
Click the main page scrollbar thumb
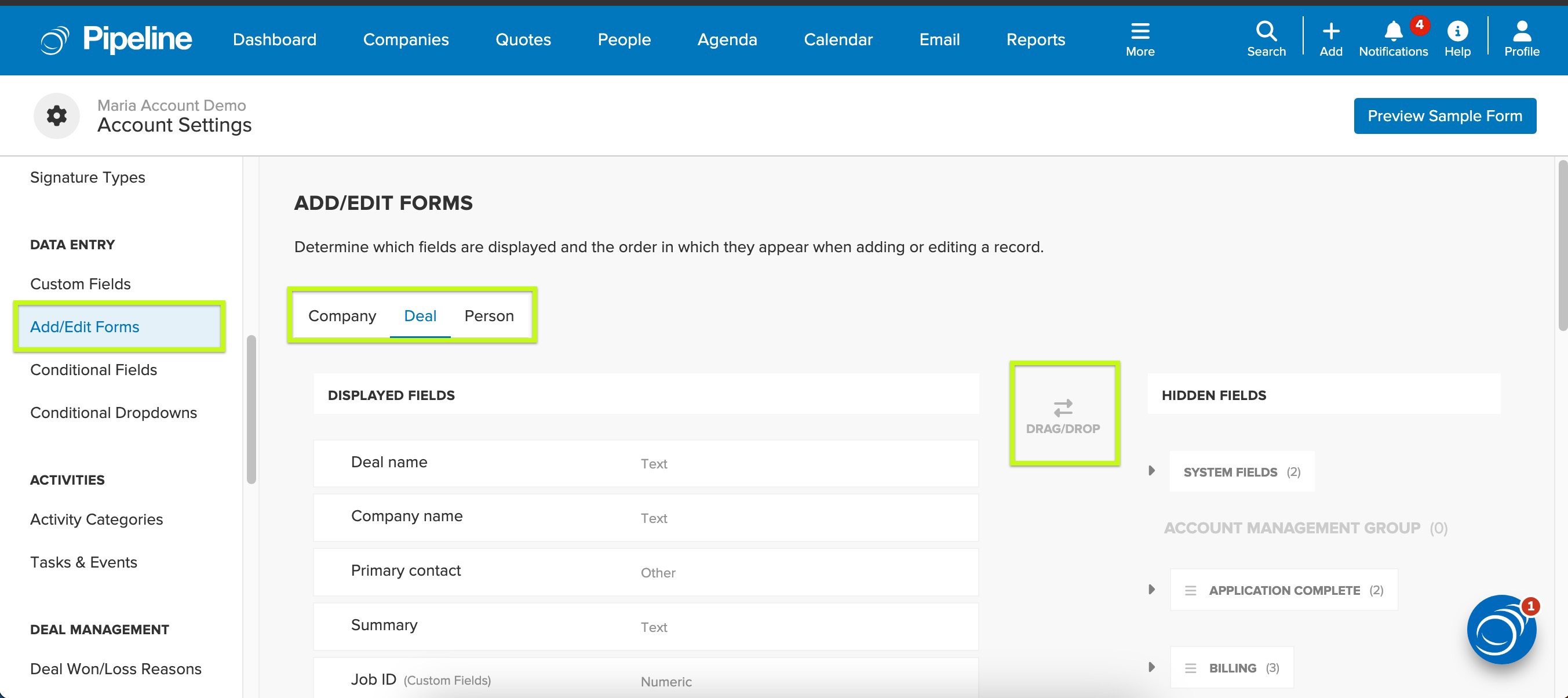click(1563, 245)
